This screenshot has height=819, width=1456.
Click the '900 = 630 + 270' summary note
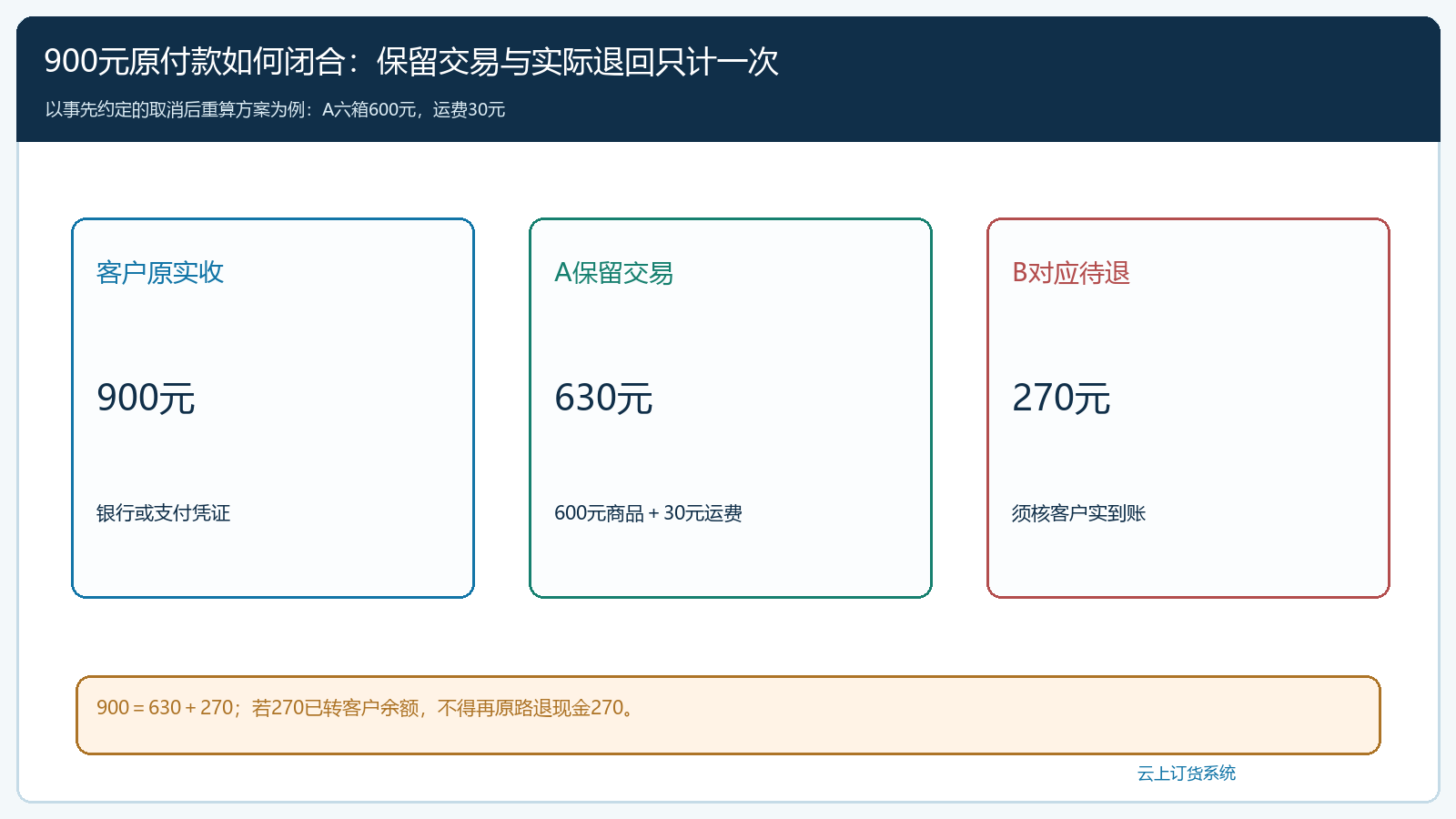728,715
